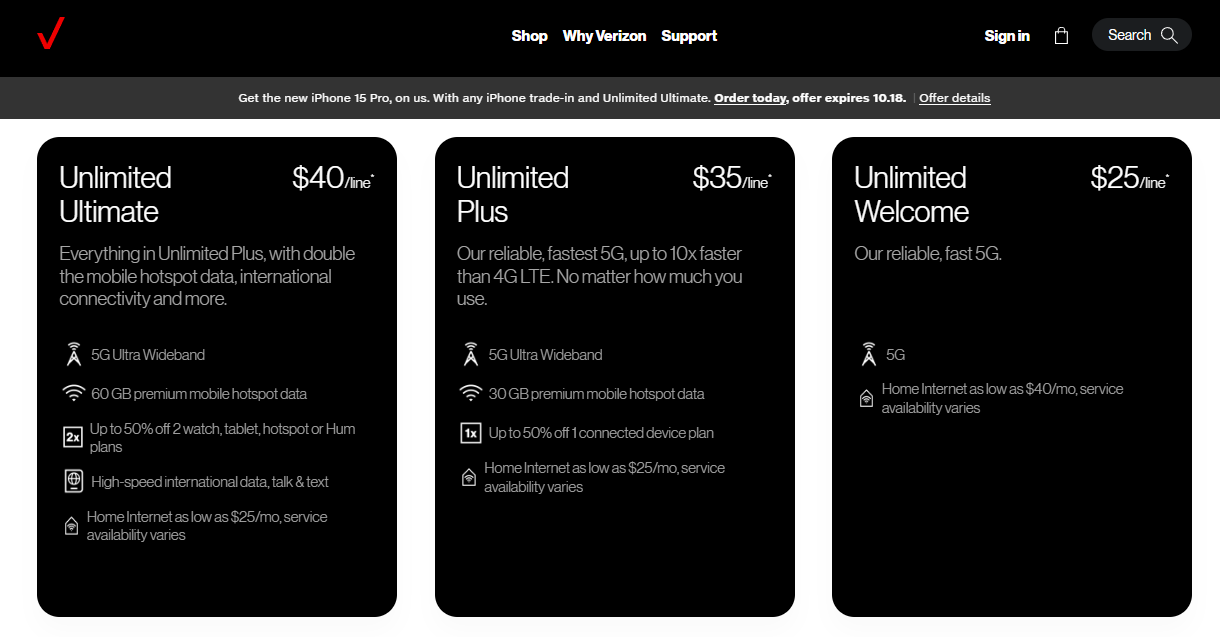Click the 2x connected device icon
The width and height of the screenshot is (1220, 637).
click(x=73, y=437)
